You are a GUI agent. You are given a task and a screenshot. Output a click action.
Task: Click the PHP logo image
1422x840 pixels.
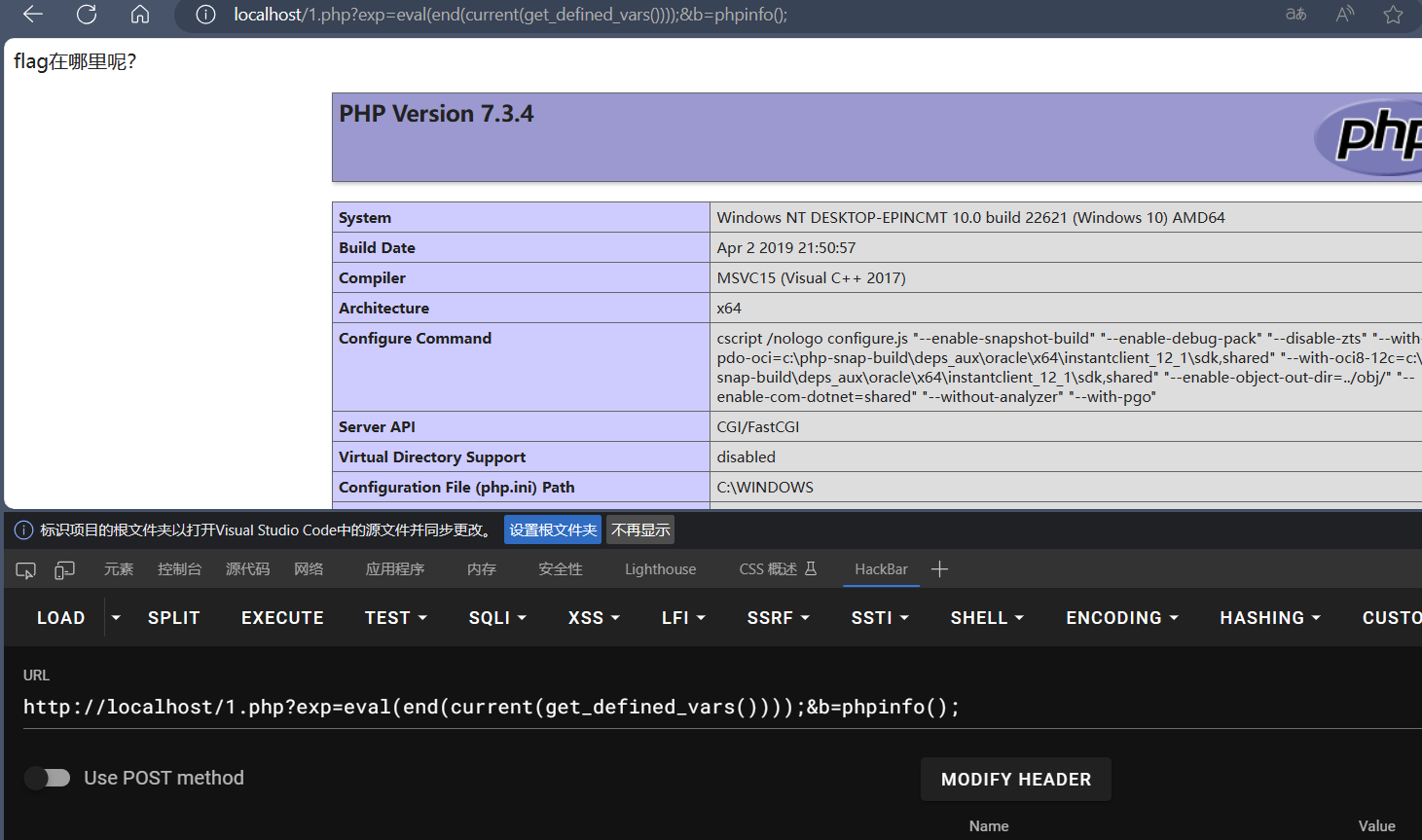(1368, 136)
